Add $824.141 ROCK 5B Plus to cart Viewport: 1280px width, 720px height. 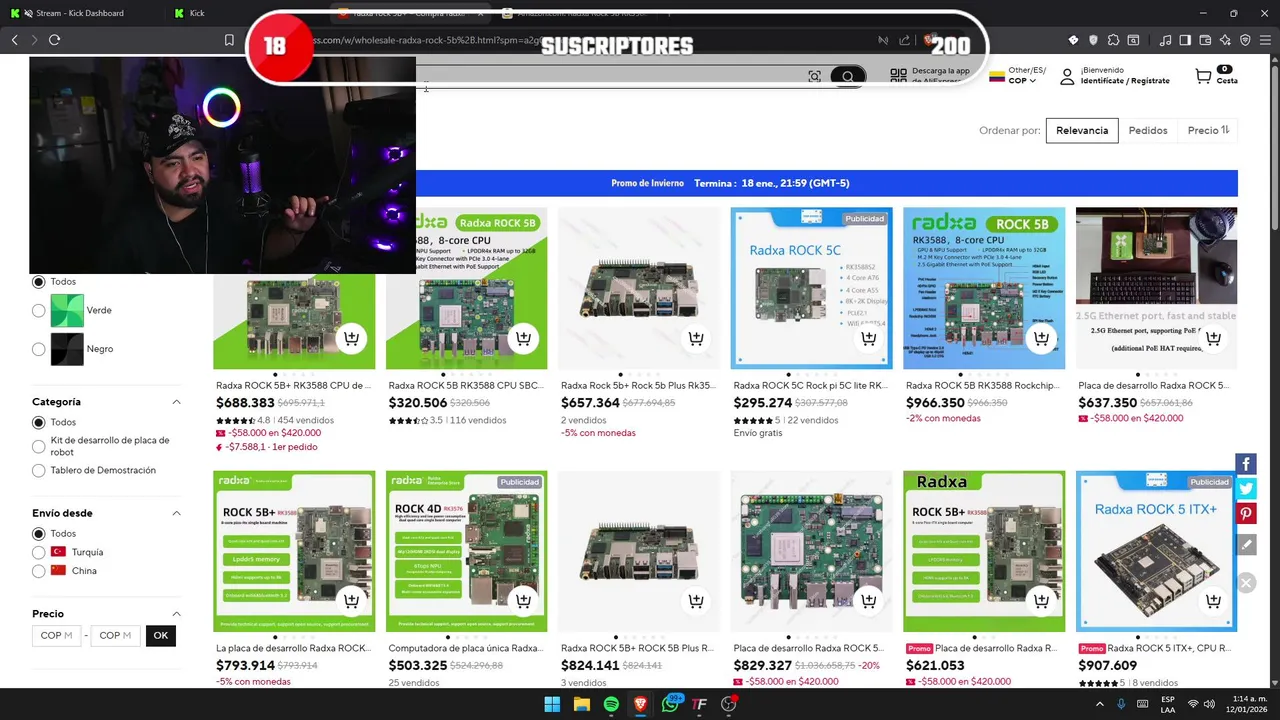point(696,601)
